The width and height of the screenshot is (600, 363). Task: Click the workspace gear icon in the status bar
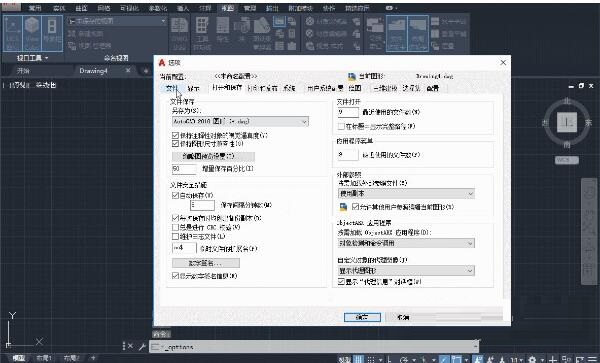[x=532, y=359]
